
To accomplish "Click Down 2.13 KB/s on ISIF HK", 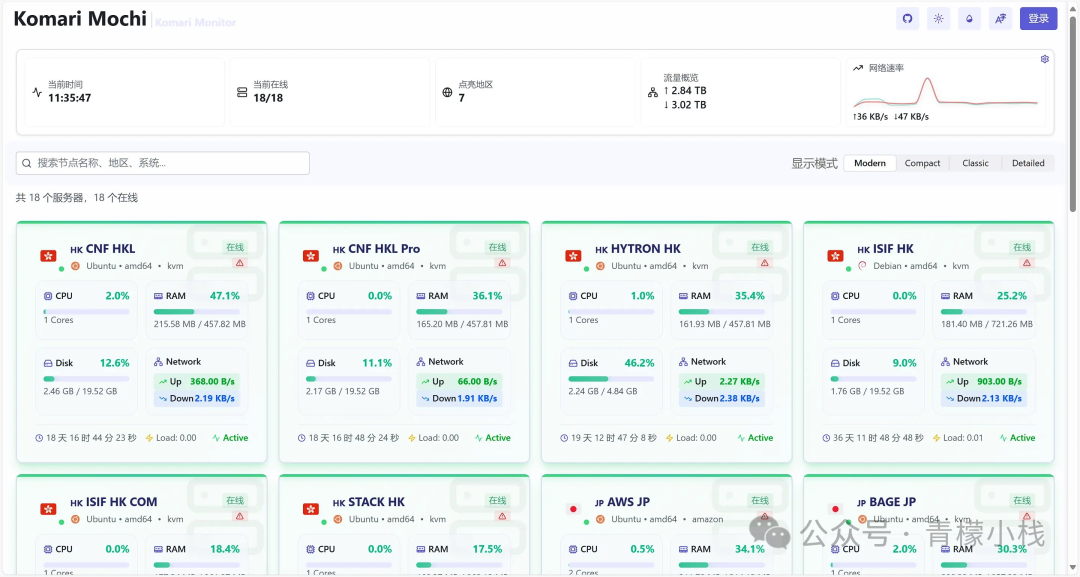I will point(984,399).
